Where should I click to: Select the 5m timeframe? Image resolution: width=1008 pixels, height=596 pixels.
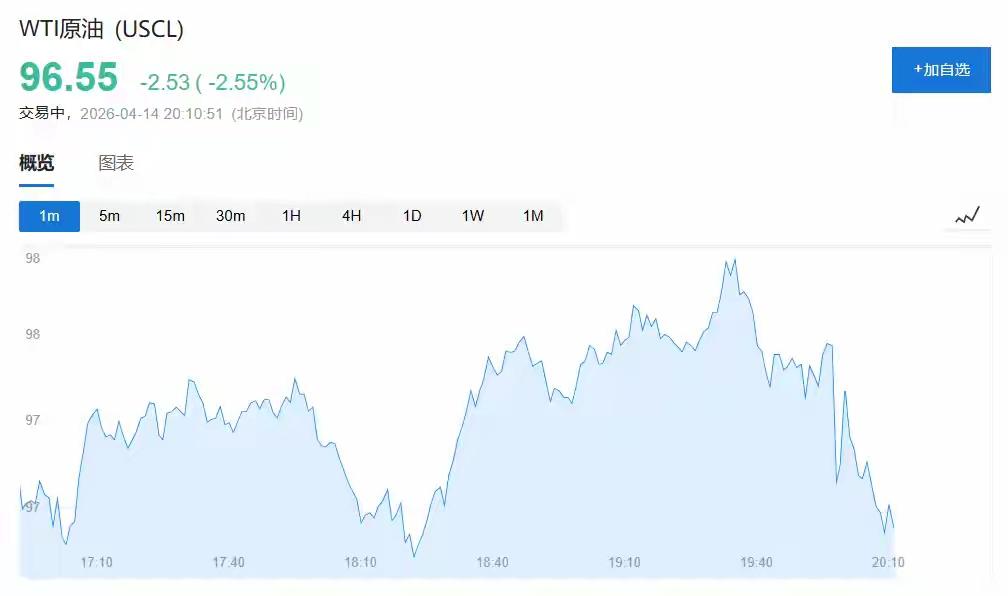point(109,216)
